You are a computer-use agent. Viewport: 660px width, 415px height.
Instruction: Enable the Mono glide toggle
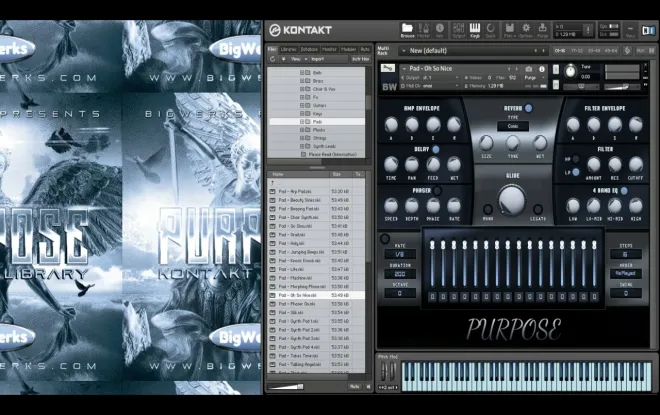tap(487, 209)
